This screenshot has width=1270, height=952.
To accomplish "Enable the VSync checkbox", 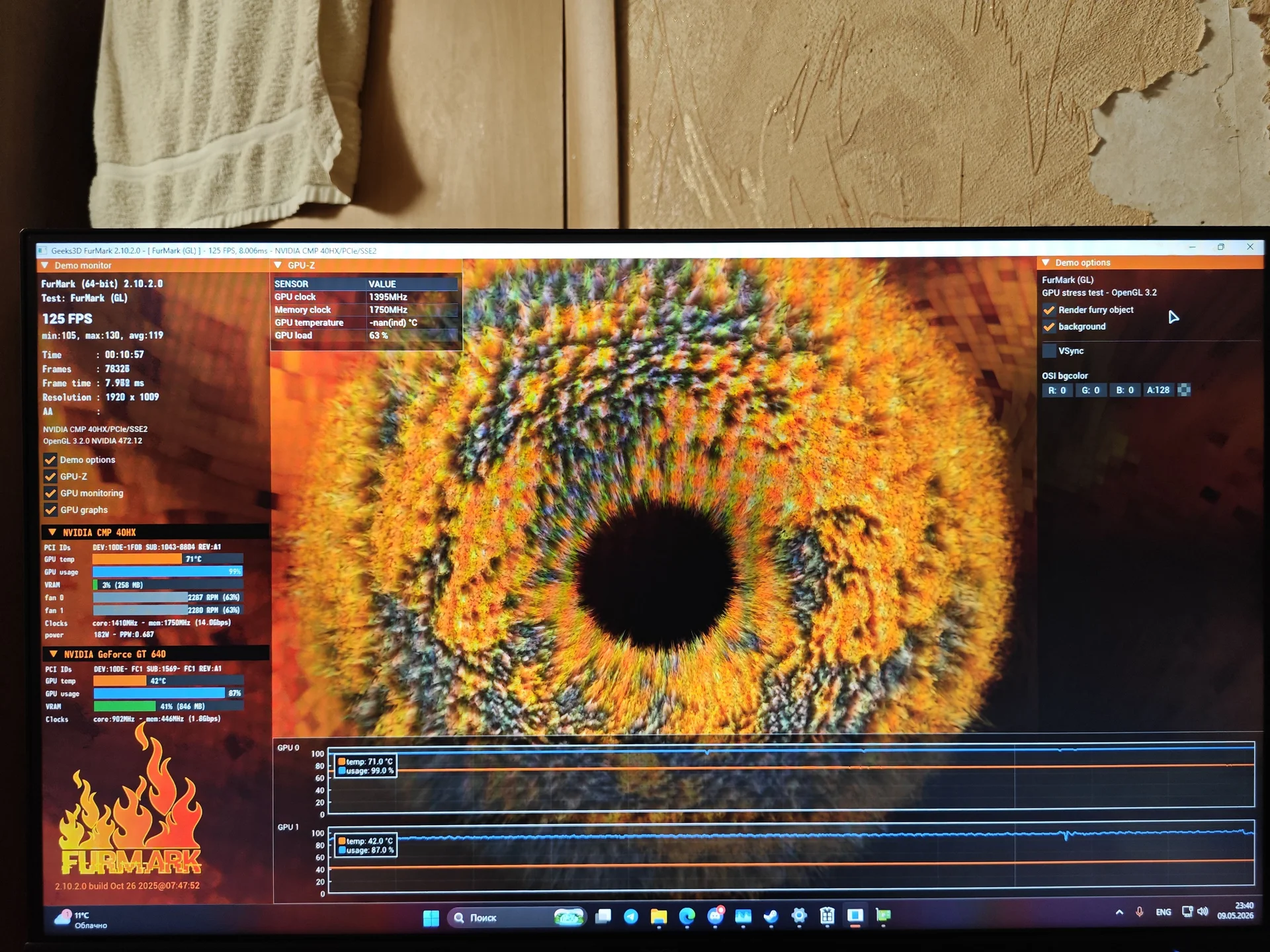I will (x=1049, y=351).
